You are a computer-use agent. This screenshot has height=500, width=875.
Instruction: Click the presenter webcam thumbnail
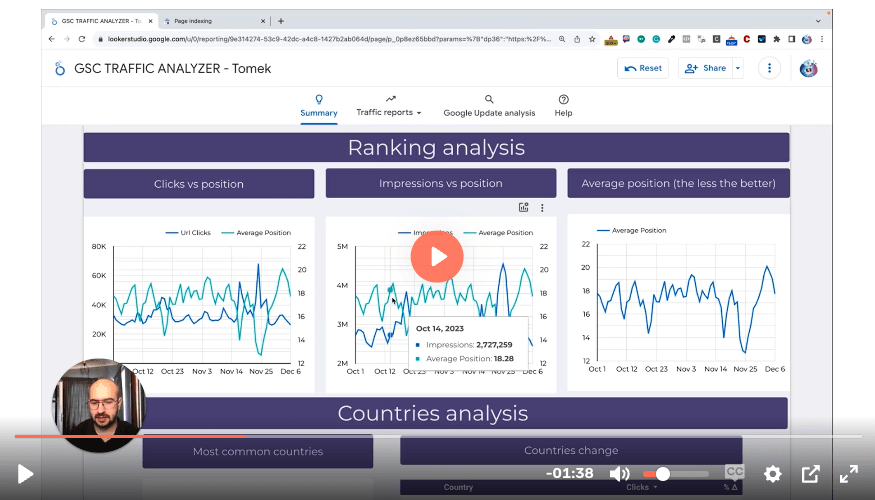tap(99, 405)
